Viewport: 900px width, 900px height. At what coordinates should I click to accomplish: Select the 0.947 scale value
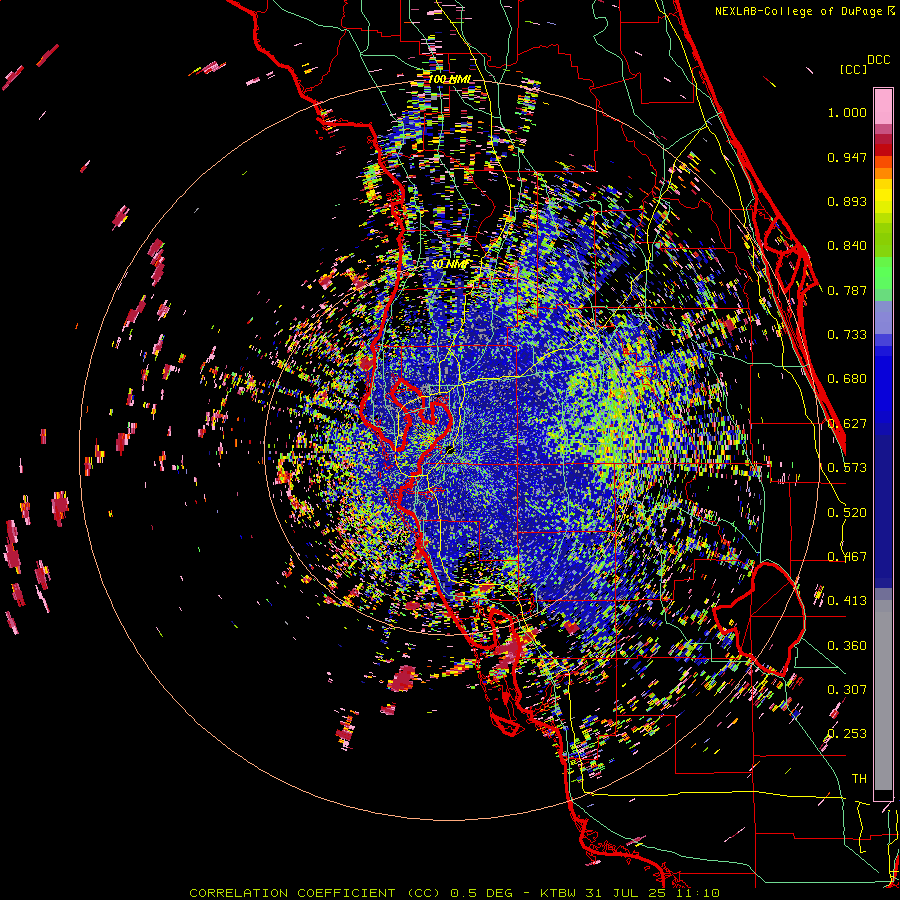(847, 157)
